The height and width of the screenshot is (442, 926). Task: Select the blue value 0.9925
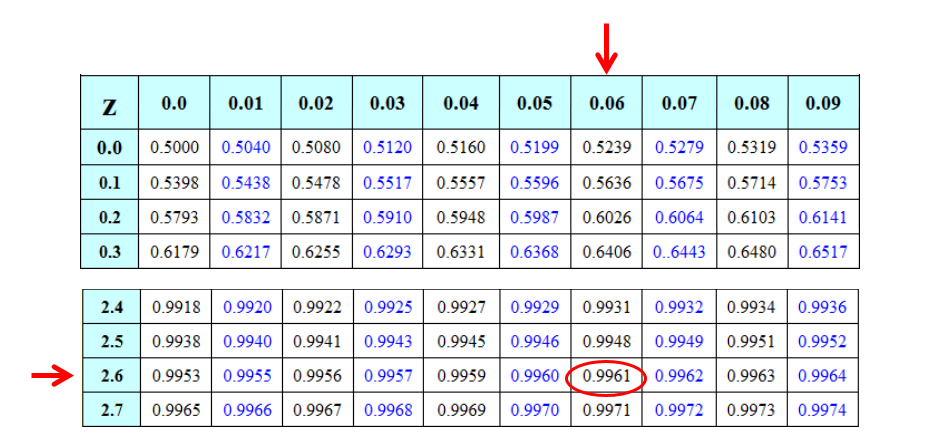(389, 307)
